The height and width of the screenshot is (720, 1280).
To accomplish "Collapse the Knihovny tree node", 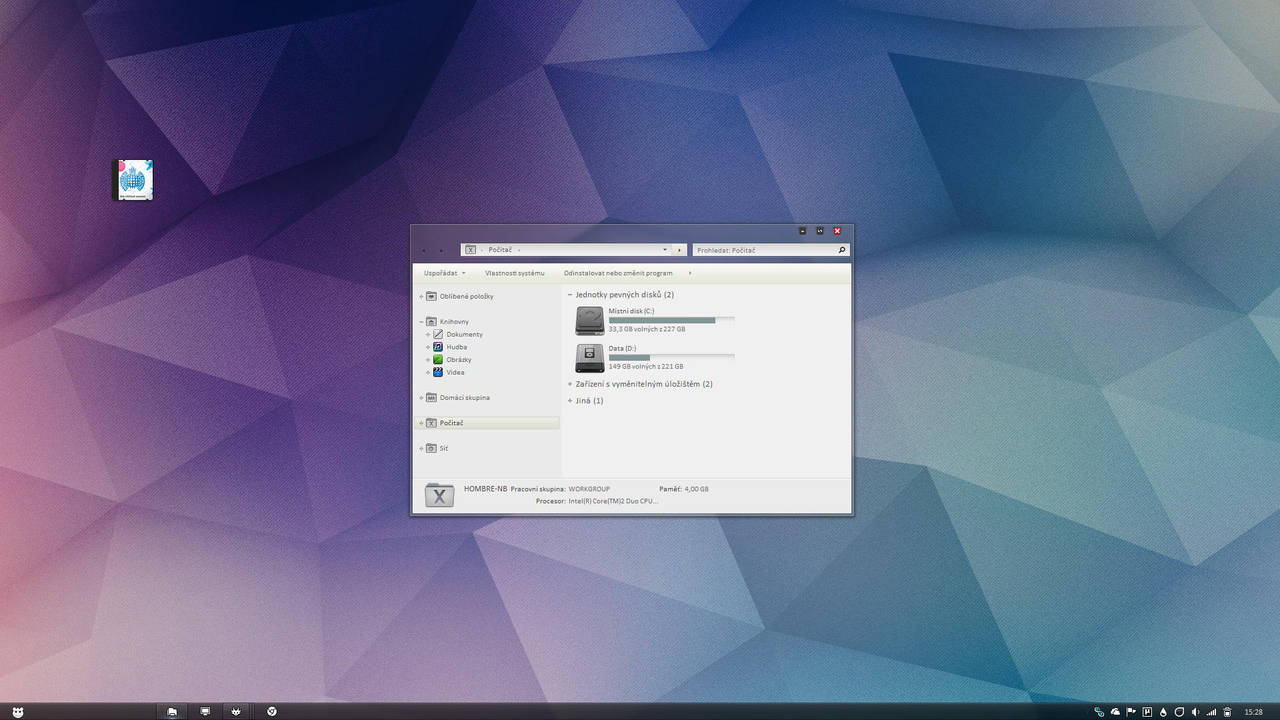I will click(421, 322).
